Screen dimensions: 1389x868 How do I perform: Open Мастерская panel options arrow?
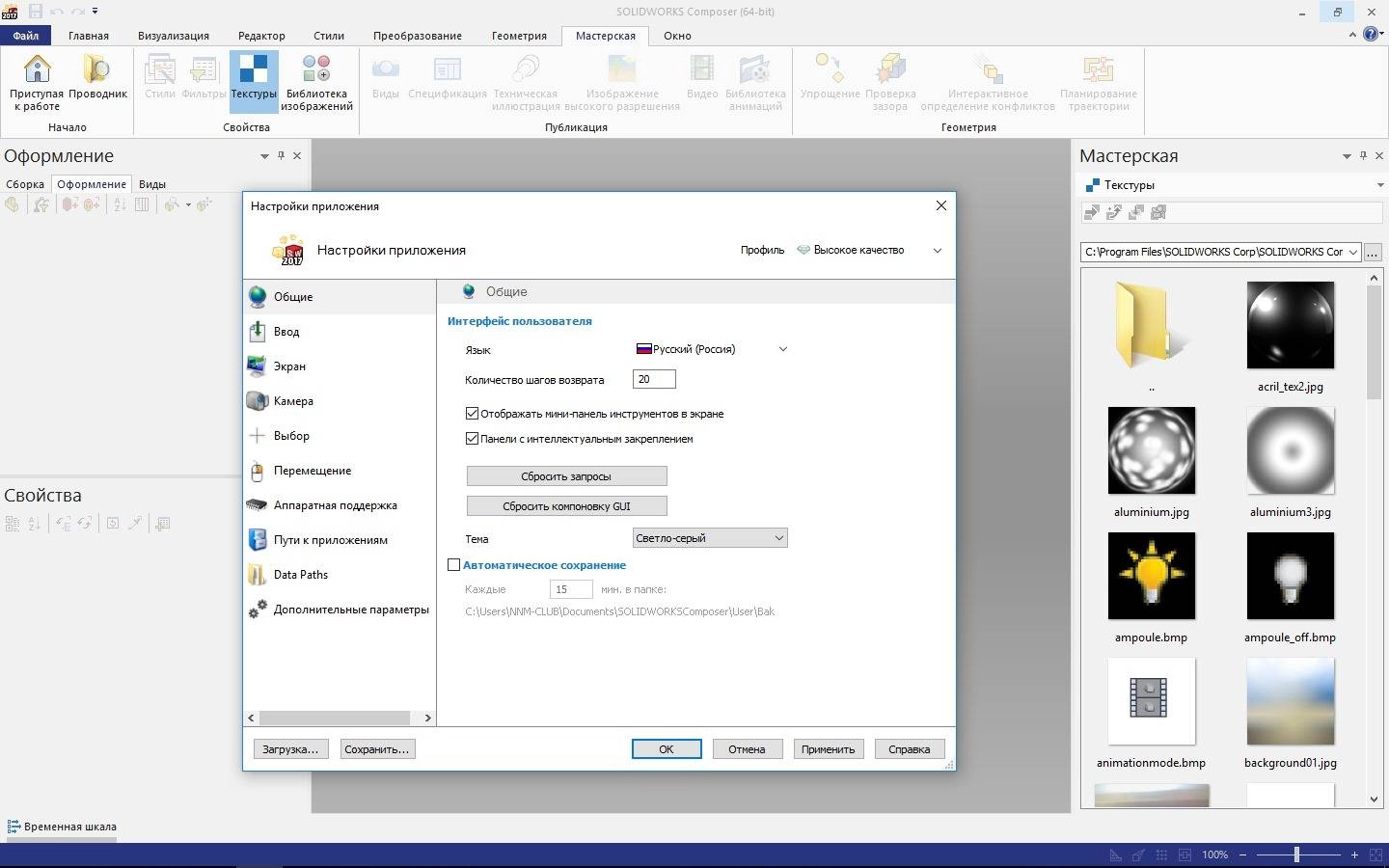click(1347, 155)
